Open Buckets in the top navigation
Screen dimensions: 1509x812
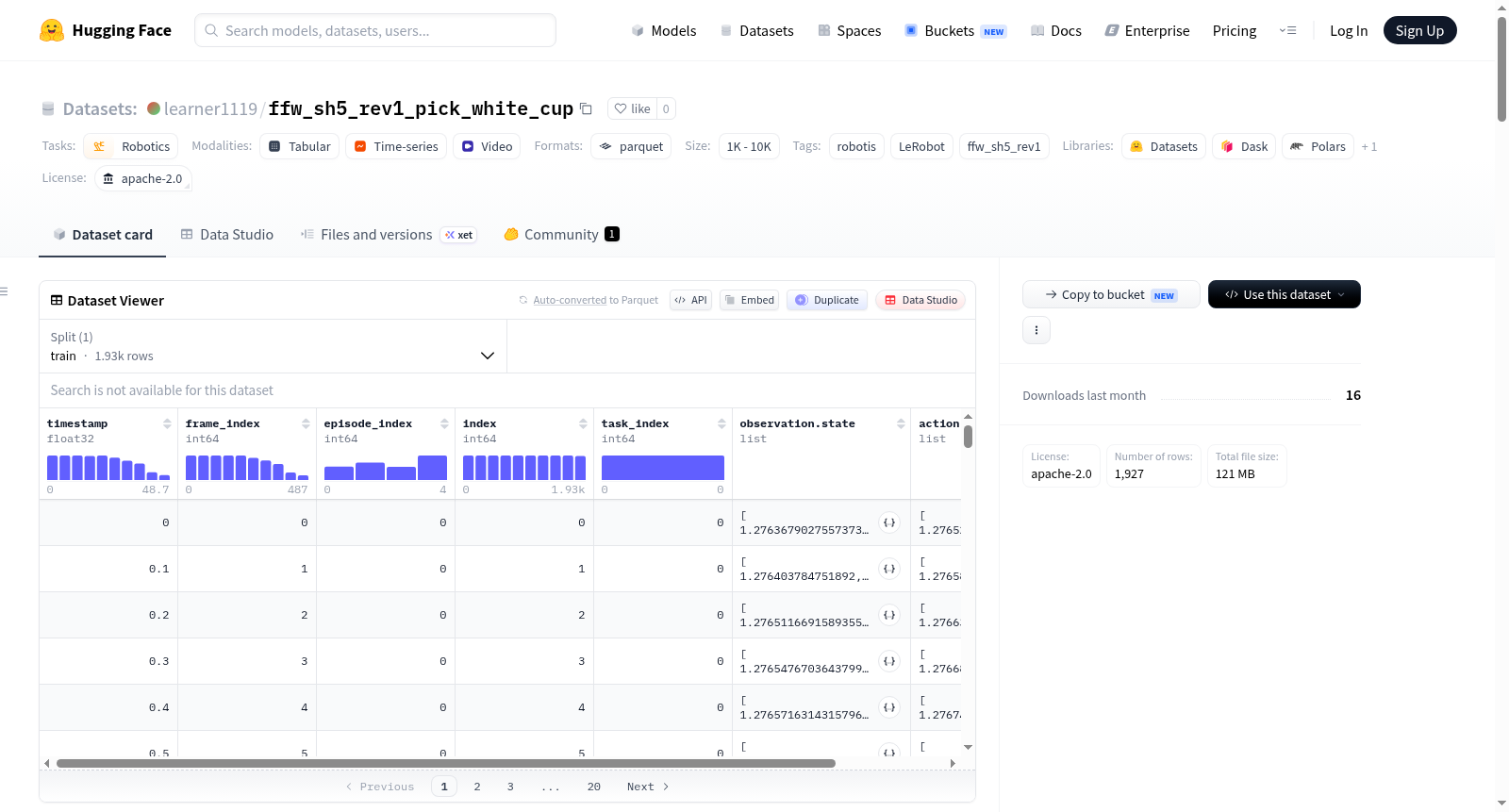click(955, 30)
